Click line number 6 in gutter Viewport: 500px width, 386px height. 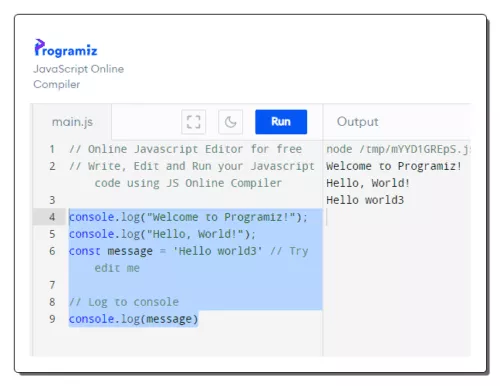click(52, 251)
